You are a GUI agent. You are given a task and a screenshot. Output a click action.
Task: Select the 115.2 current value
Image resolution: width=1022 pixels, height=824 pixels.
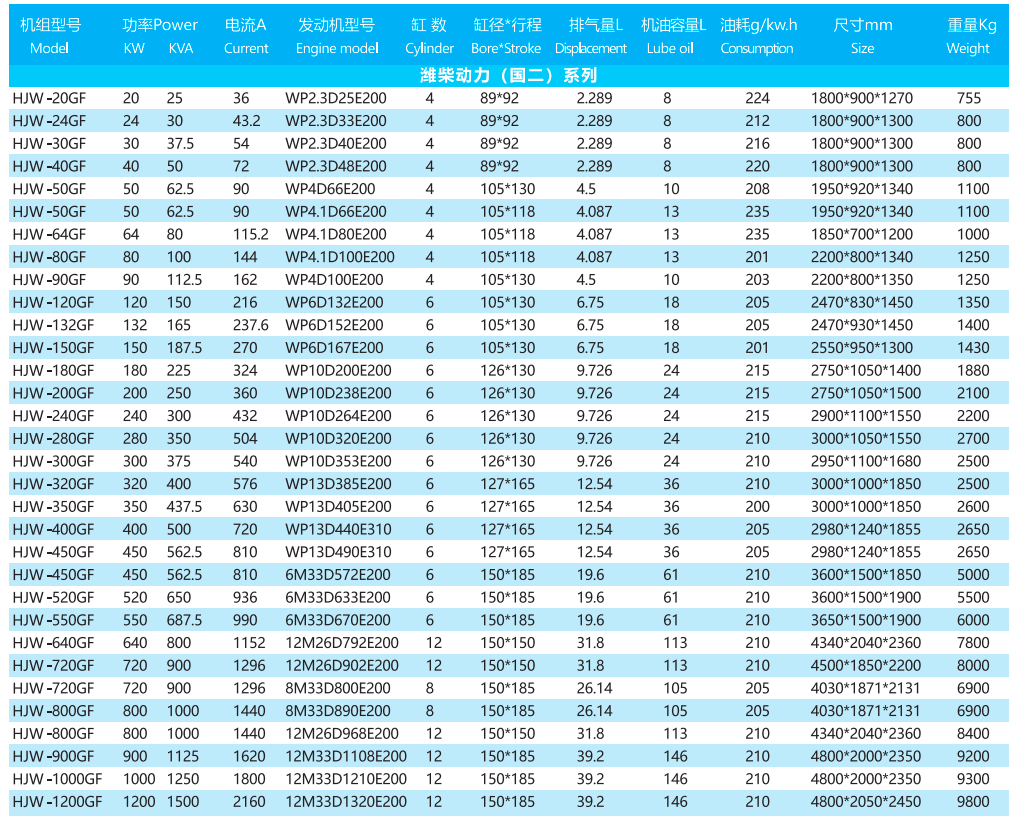point(250,234)
